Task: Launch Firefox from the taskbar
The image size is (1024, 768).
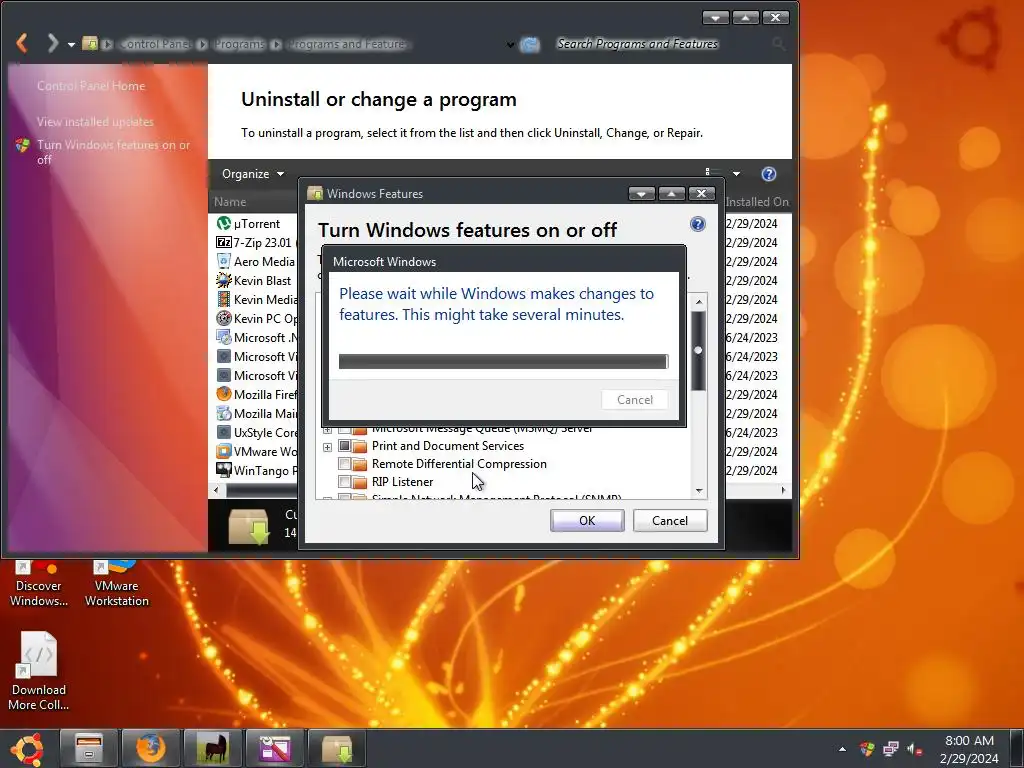Action: [x=151, y=748]
